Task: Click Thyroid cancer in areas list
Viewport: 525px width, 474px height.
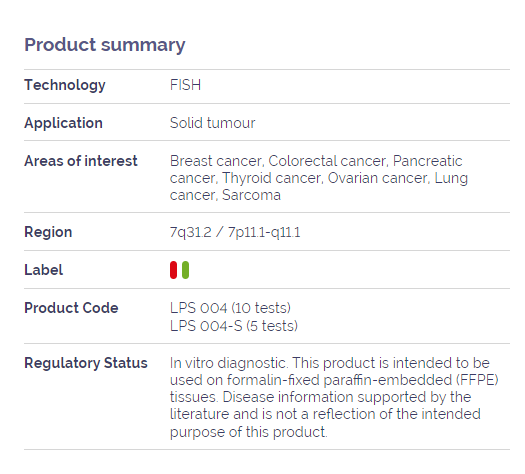Action: point(273,178)
